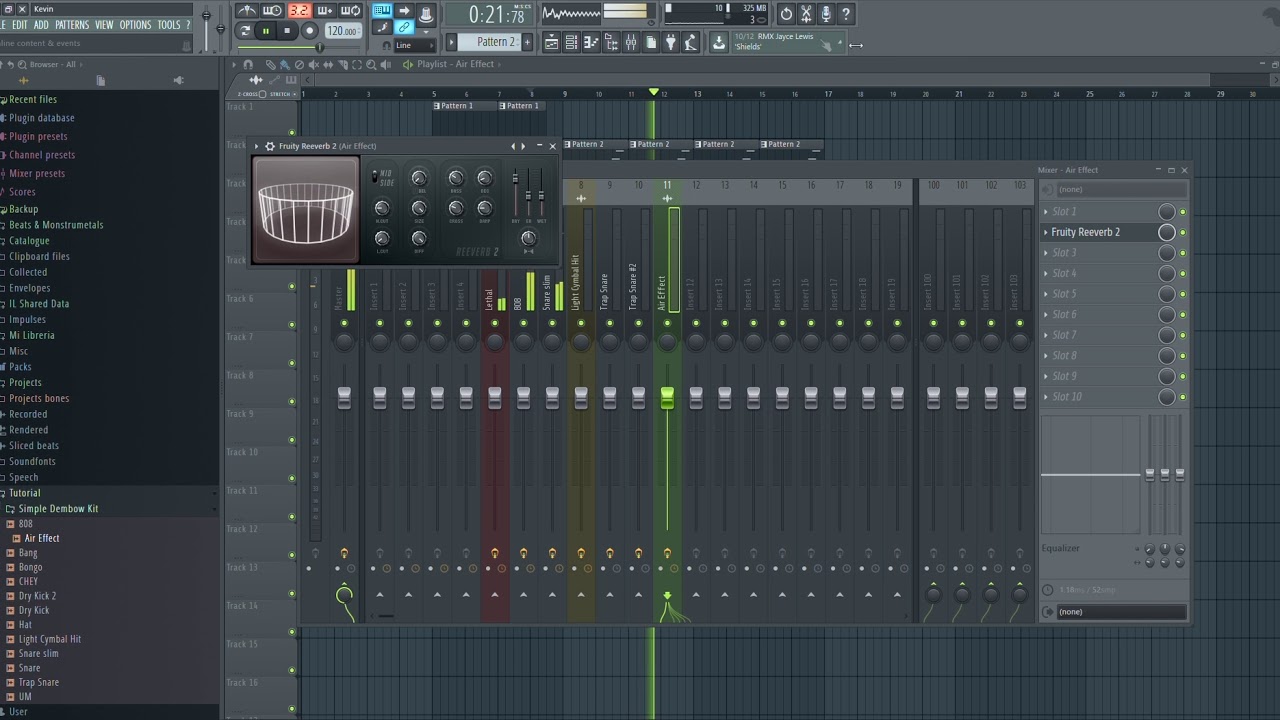
Task: Open the Channel rack icon
Action: [571, 42]
